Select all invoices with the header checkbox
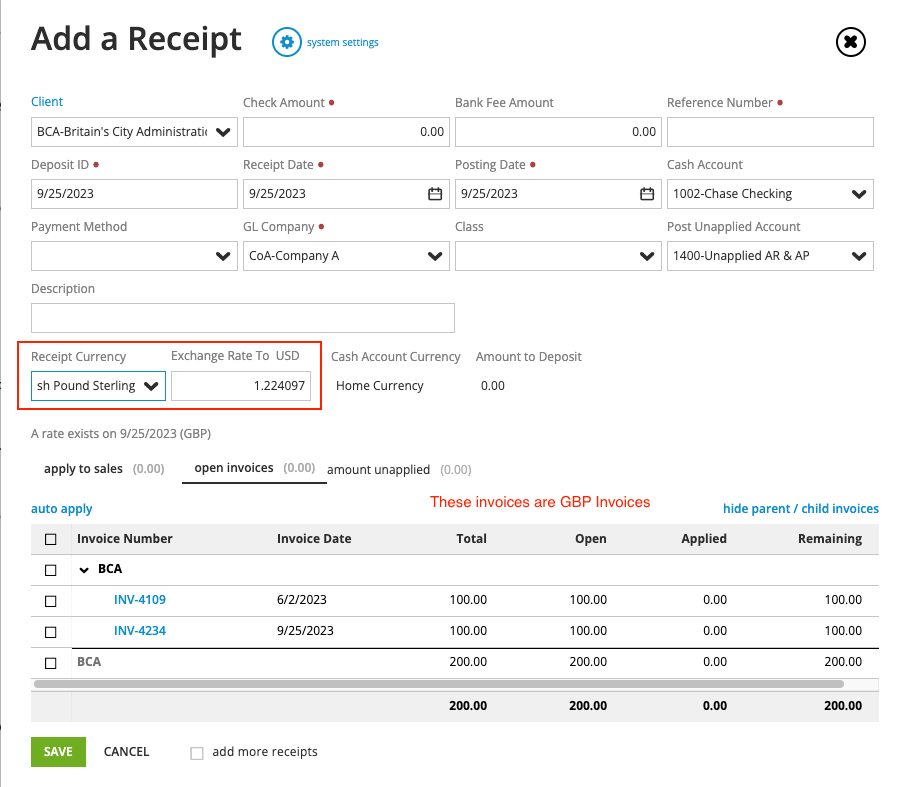 (x=49, y=538)
